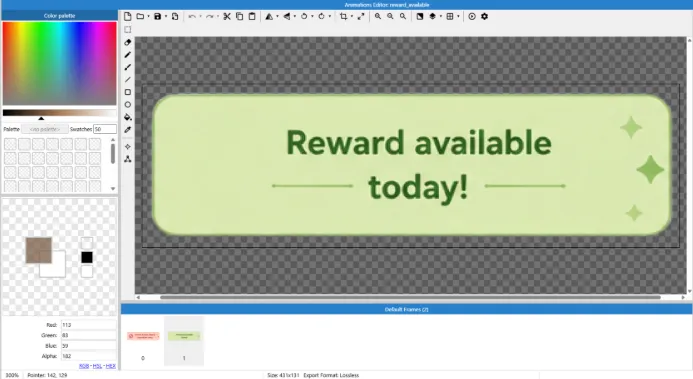The width and height of the screenshot is (693, 379).
Task: Switch to RGB color mode link
Action: pos(84,366)
